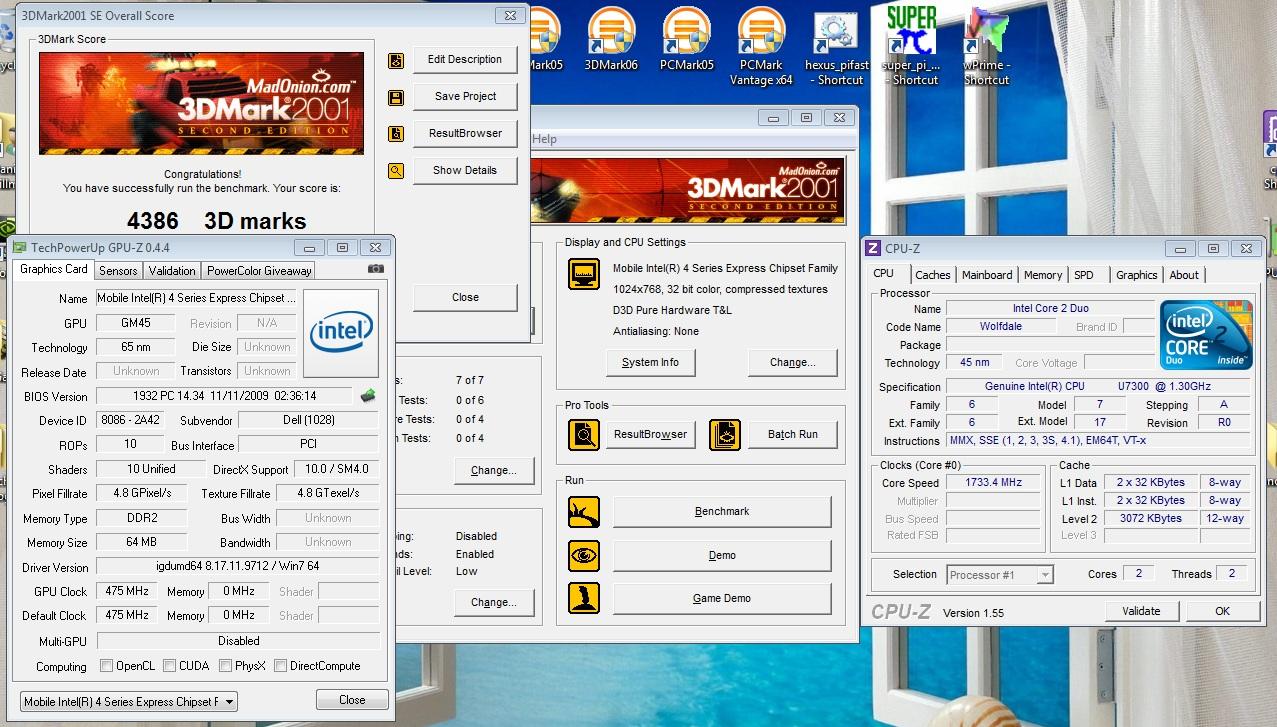Open the About tab in CPU-Z
The width and height of the screenshot is (1277, 727).
click(x=1184, y=275)
